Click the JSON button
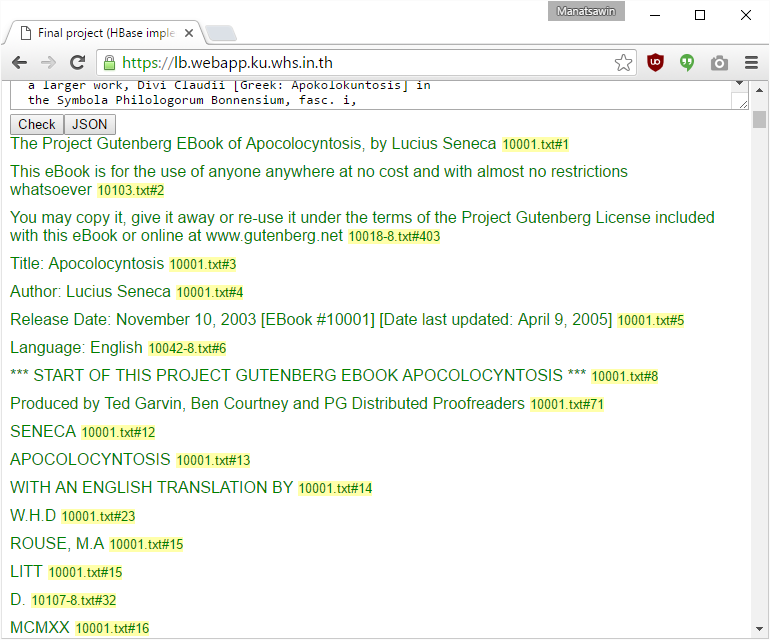770x640 pixels. pos(90,124)
